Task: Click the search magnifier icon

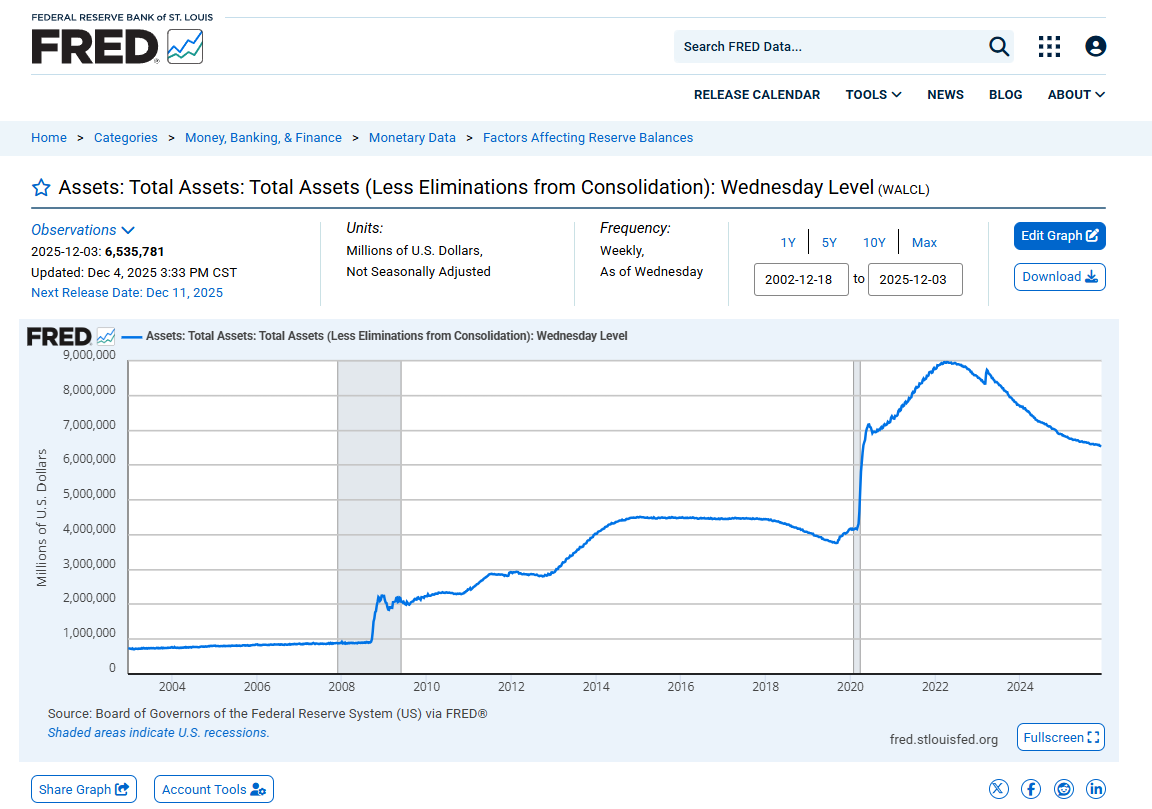Action: pyautogui.click(x=998, y=46)
